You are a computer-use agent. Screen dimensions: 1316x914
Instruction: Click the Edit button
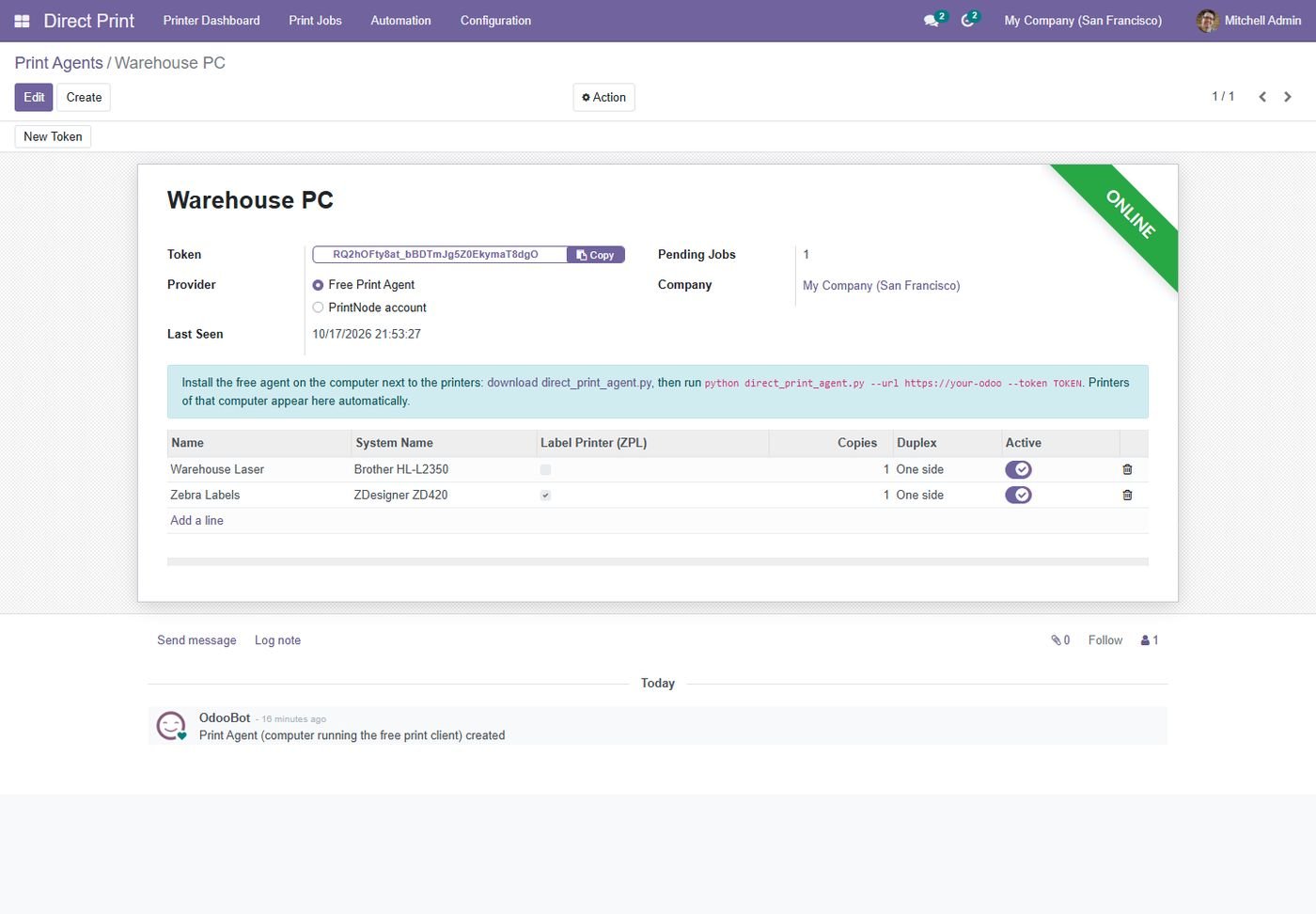(34, 98)
